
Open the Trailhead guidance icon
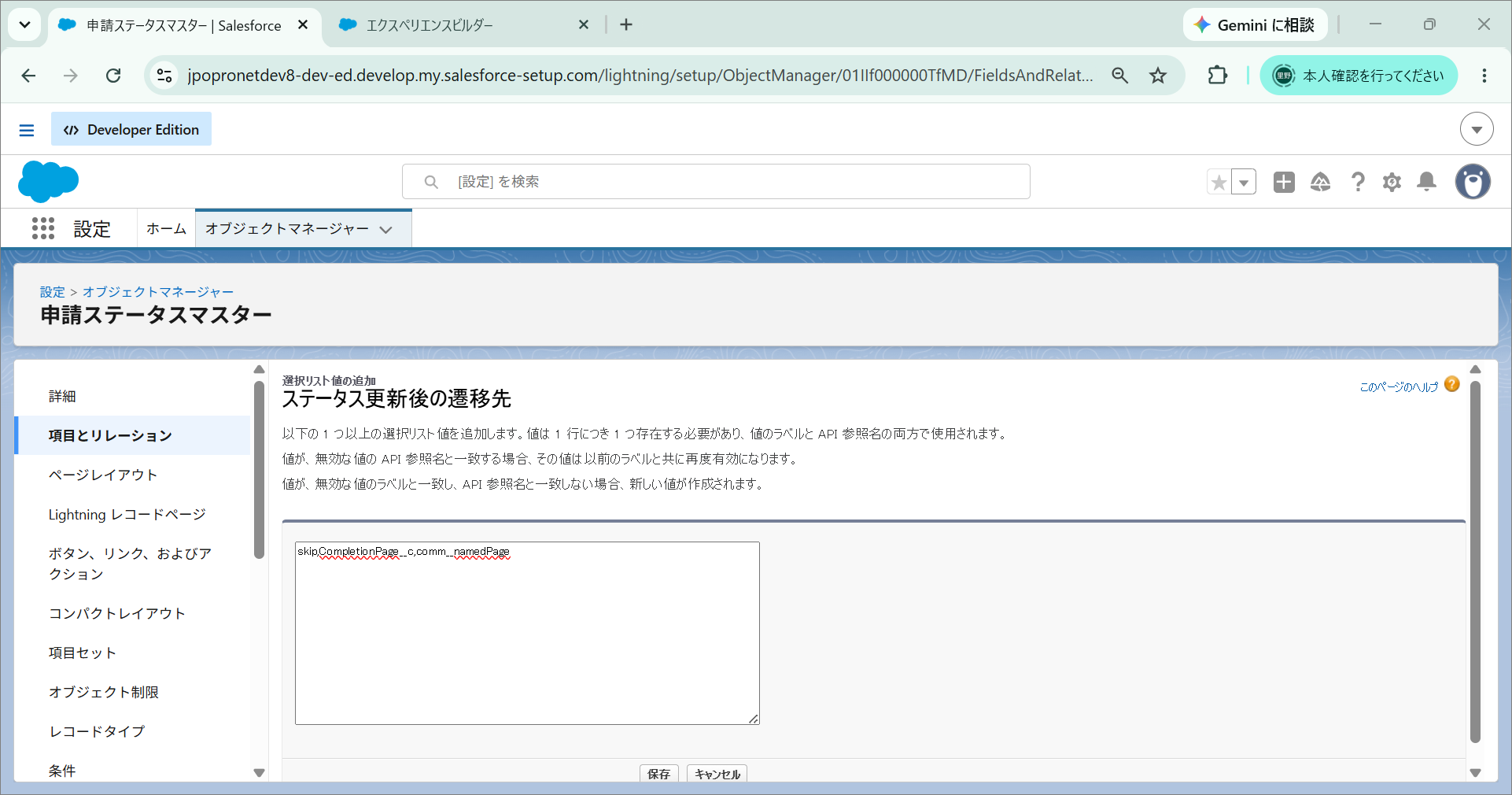pyautogui.click(x=1320, y=182)
